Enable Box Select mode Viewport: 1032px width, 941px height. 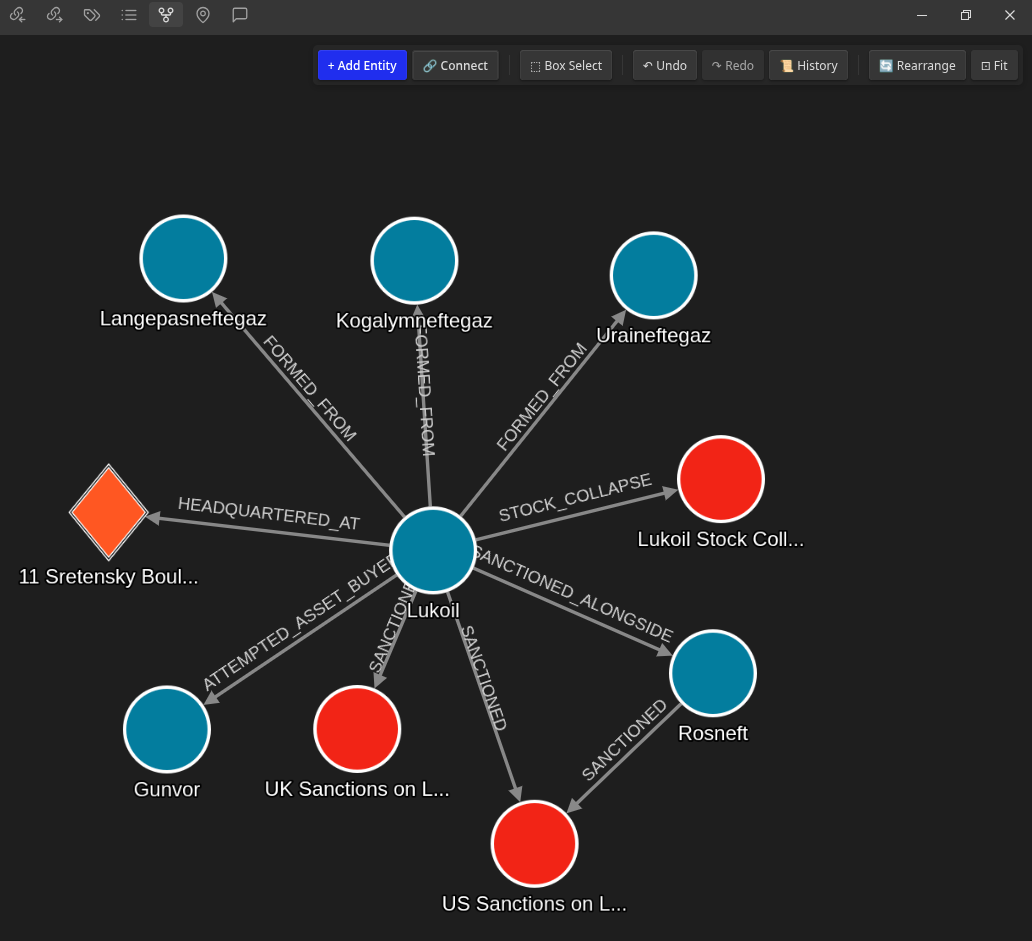click(566, 65)
